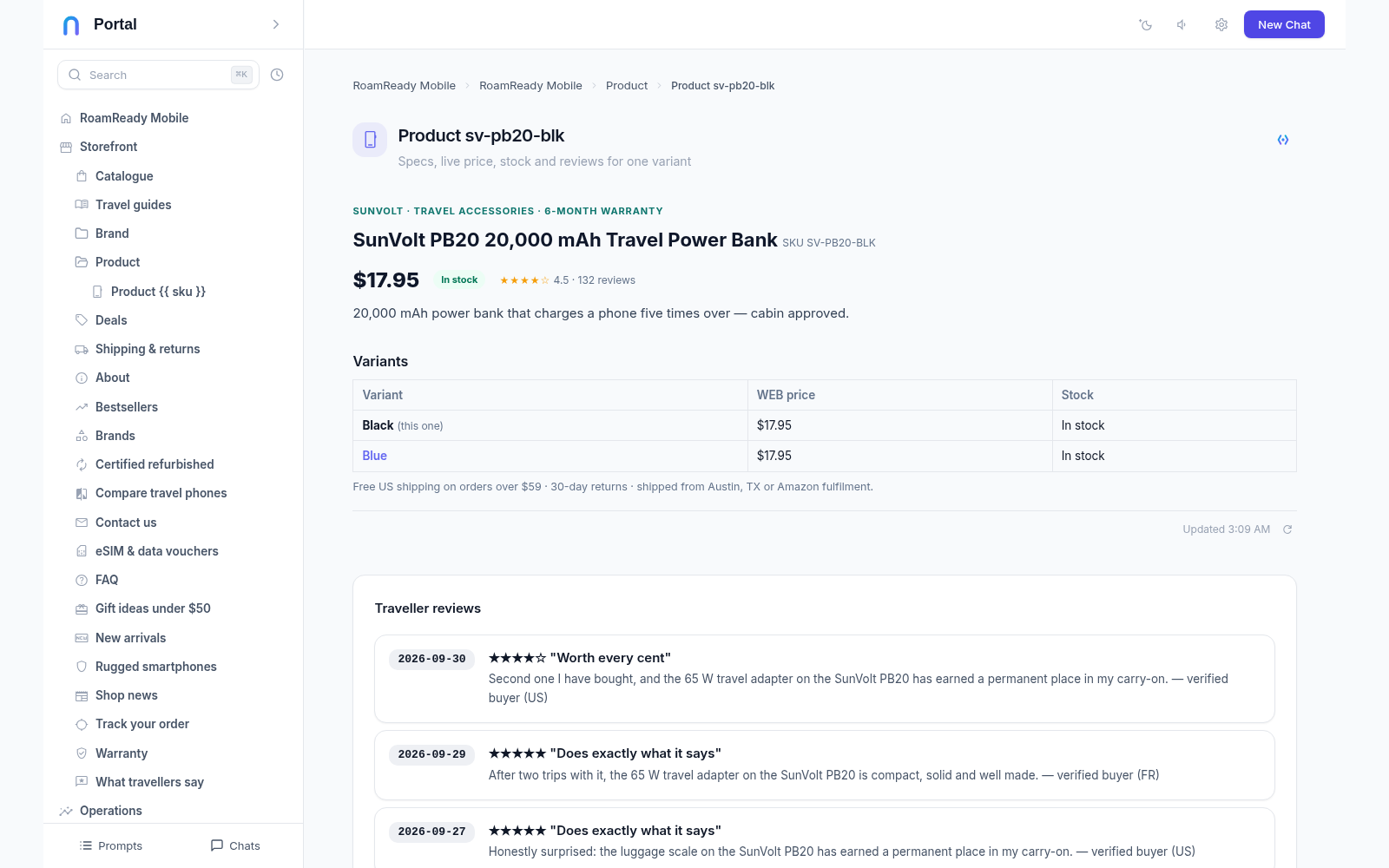Viewport: 1389px width, 868px height.
Task: Open Travel guides page
Action: (x=133, y=205)
